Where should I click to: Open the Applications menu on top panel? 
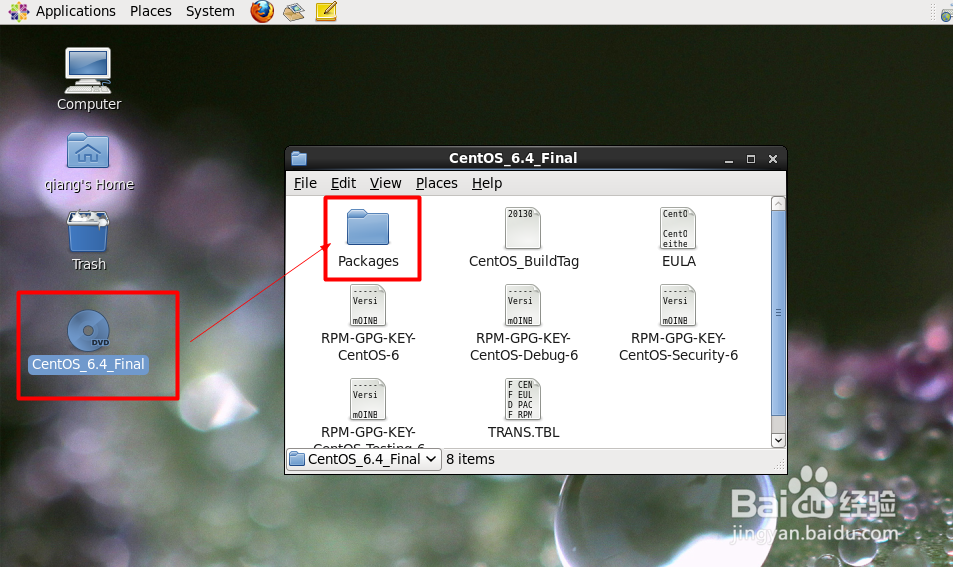(75, 11)
